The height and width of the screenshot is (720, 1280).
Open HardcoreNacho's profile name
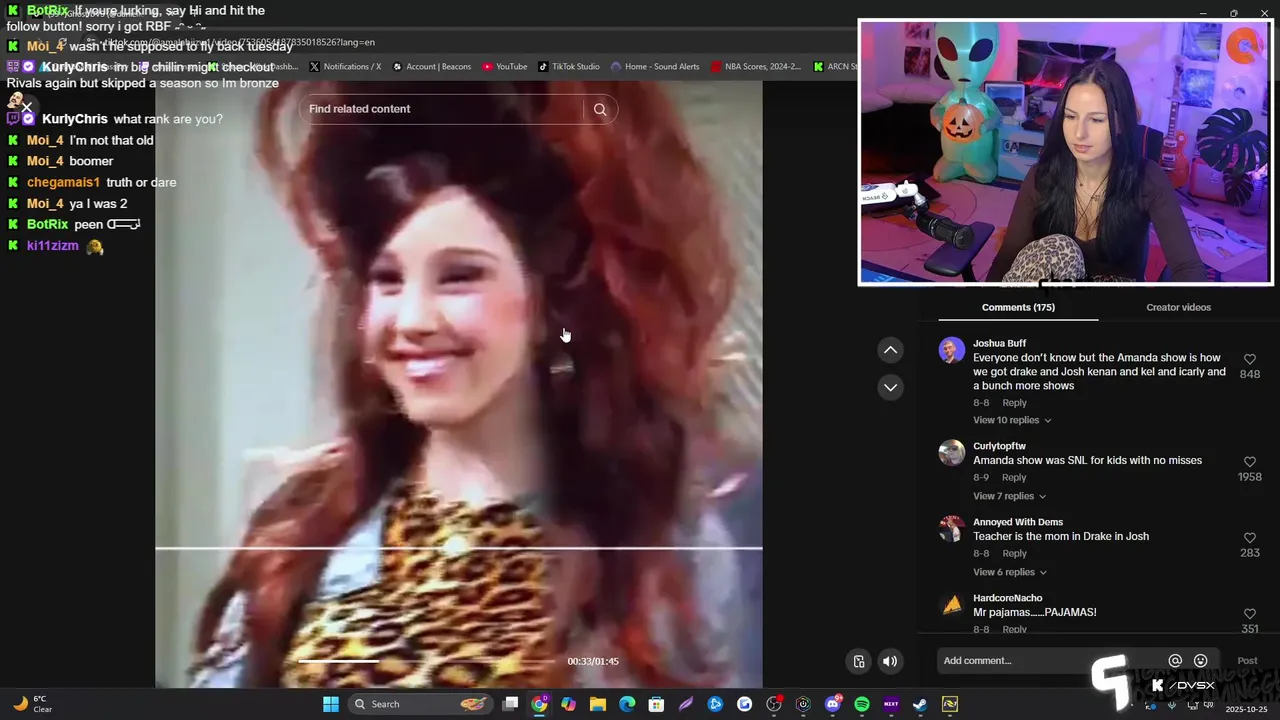tap(1007, 598)
